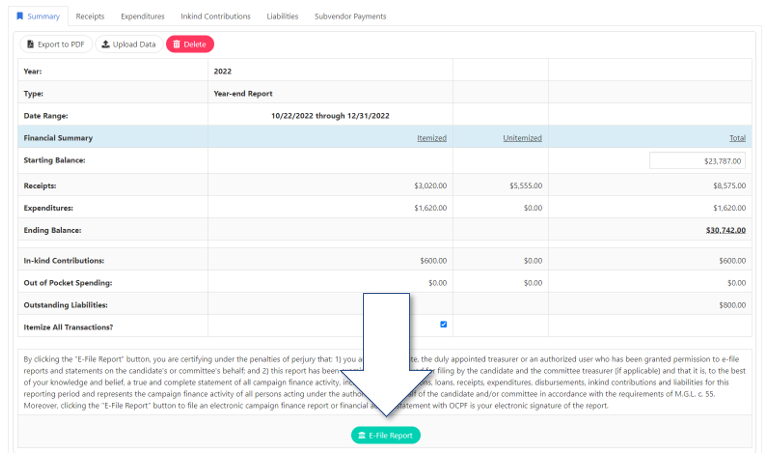Click the Unitemized column header link
770x460 pixels.
click(x=522, y=138)
